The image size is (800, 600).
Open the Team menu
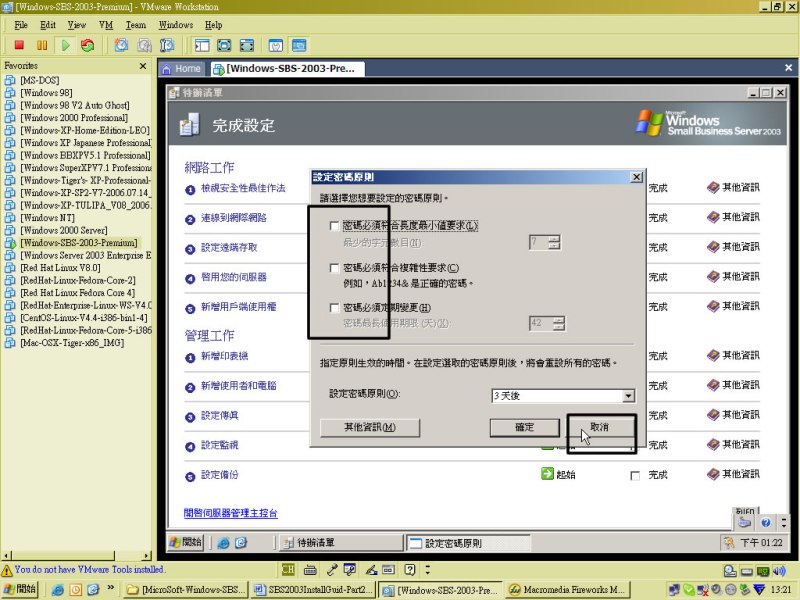coord(136,25)
